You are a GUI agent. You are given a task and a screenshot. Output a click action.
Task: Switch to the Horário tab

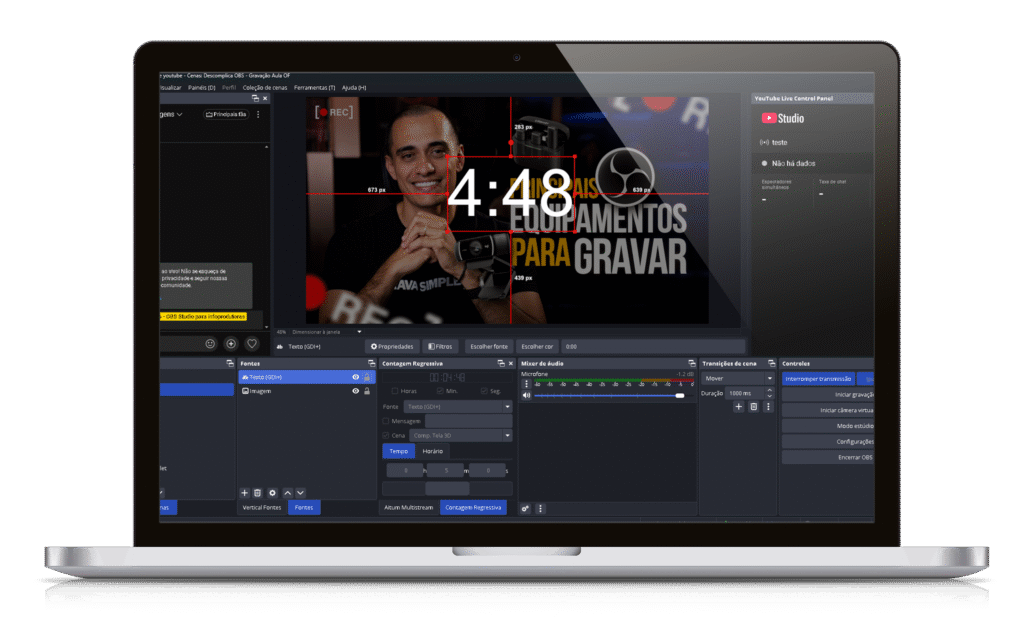click(x=432, y=451)
